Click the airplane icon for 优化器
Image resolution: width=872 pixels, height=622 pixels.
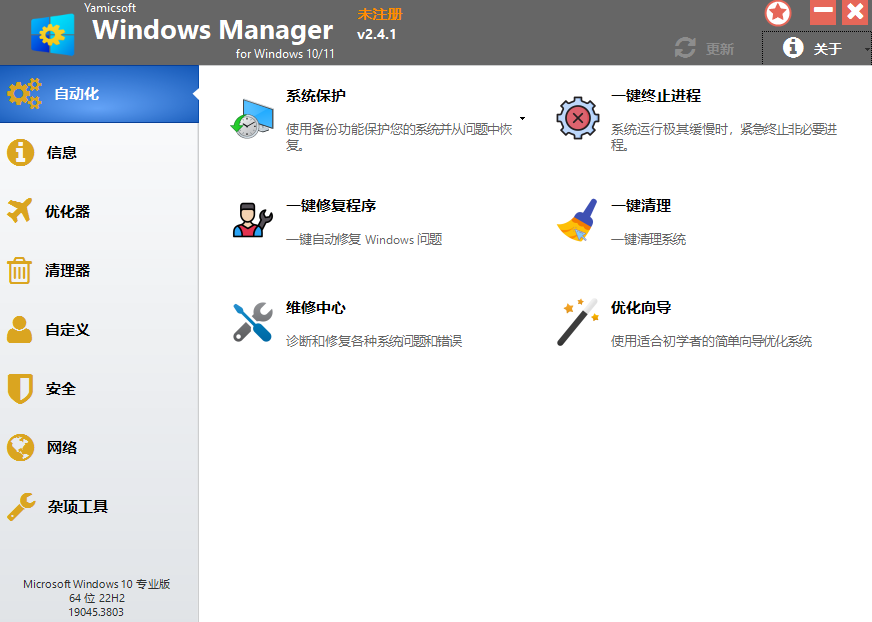(20, 211)
